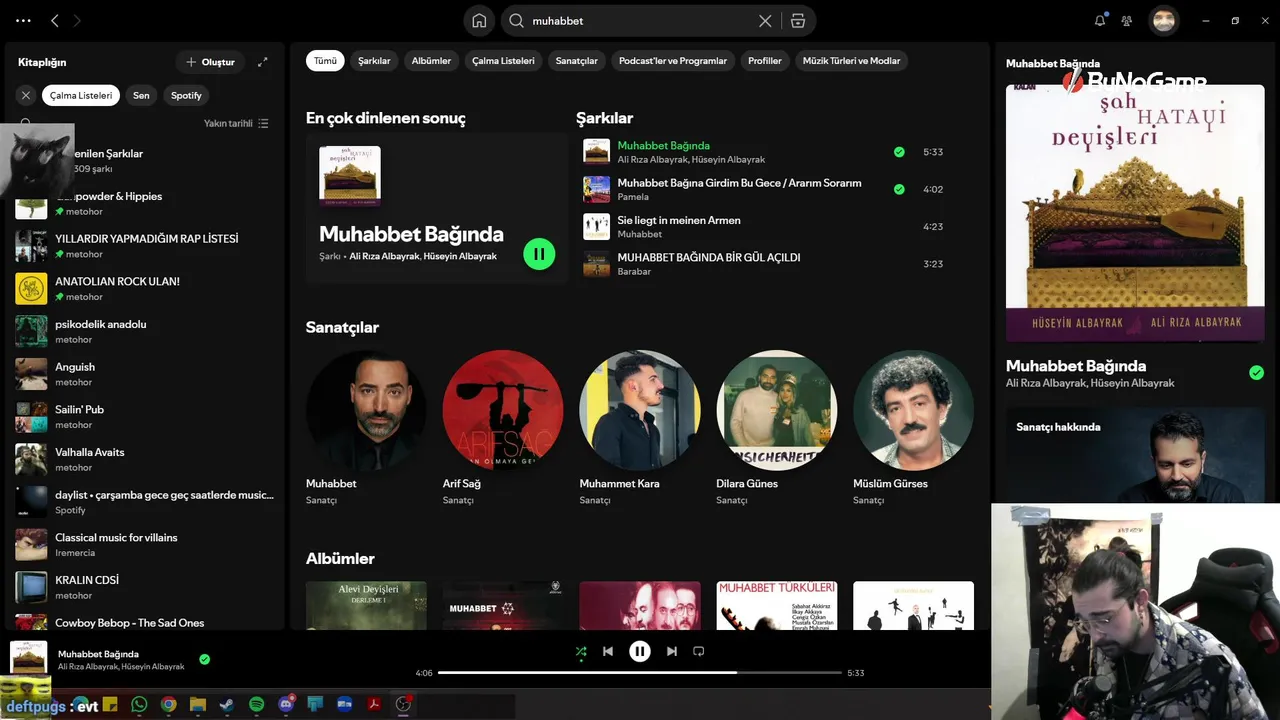
Task: Open Valhalla Avaits playlist
Action: [x=145, y=459]
